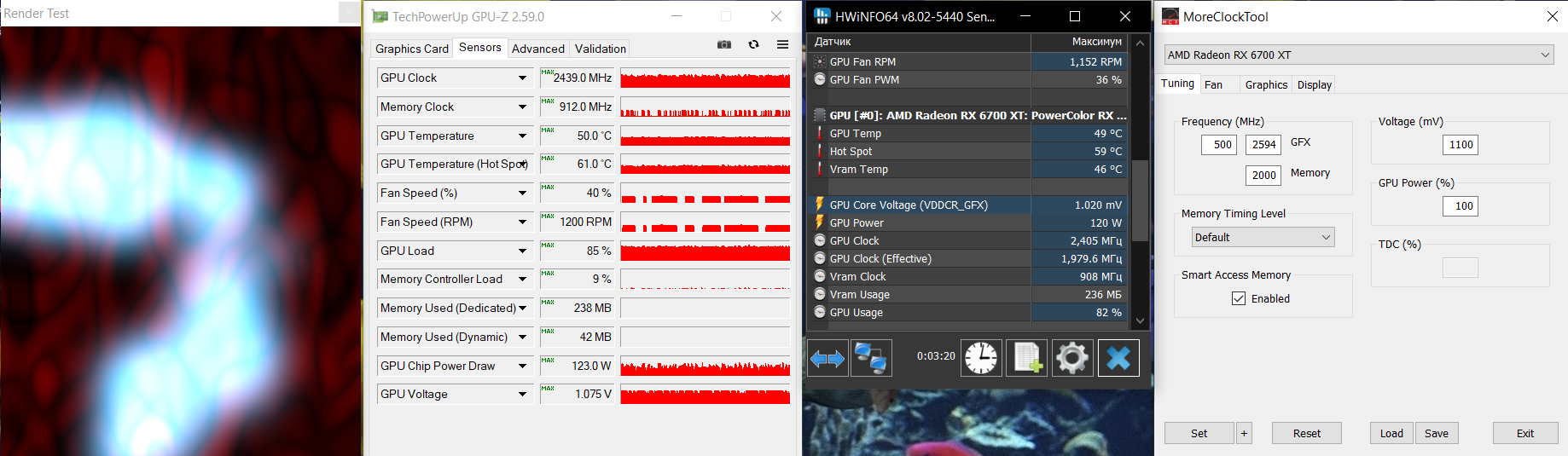Click the GPU-Z app icon in title bar
The height and width of the screenshot is (456, 1568).
pos(380,16)
